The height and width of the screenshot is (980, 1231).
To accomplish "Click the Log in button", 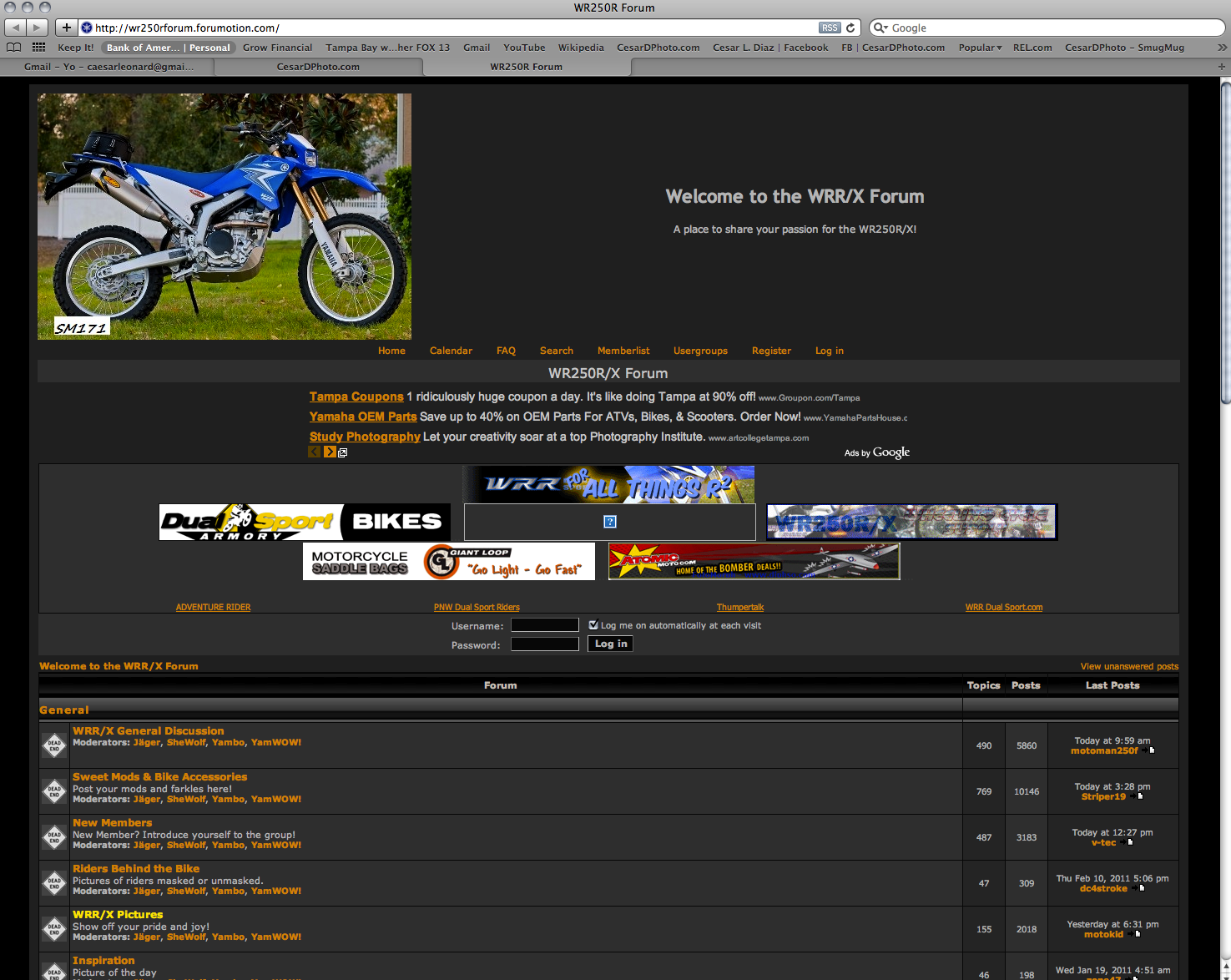I will (611, 644).
